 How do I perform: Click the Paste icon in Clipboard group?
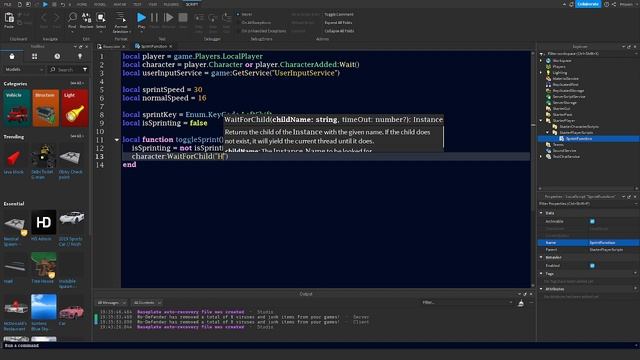click(9, 18)
